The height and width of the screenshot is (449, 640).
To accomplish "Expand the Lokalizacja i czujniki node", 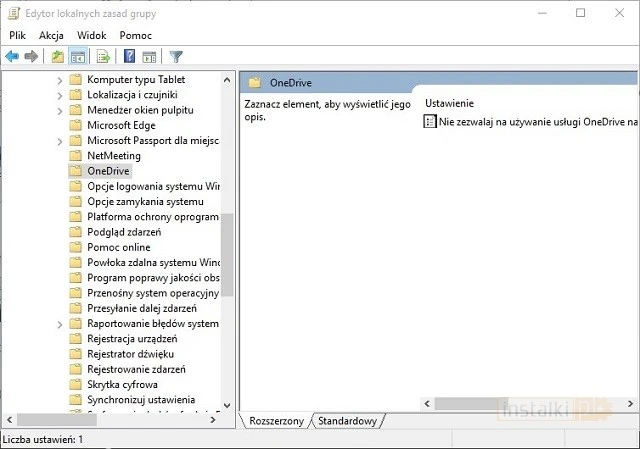I will 60,95.
